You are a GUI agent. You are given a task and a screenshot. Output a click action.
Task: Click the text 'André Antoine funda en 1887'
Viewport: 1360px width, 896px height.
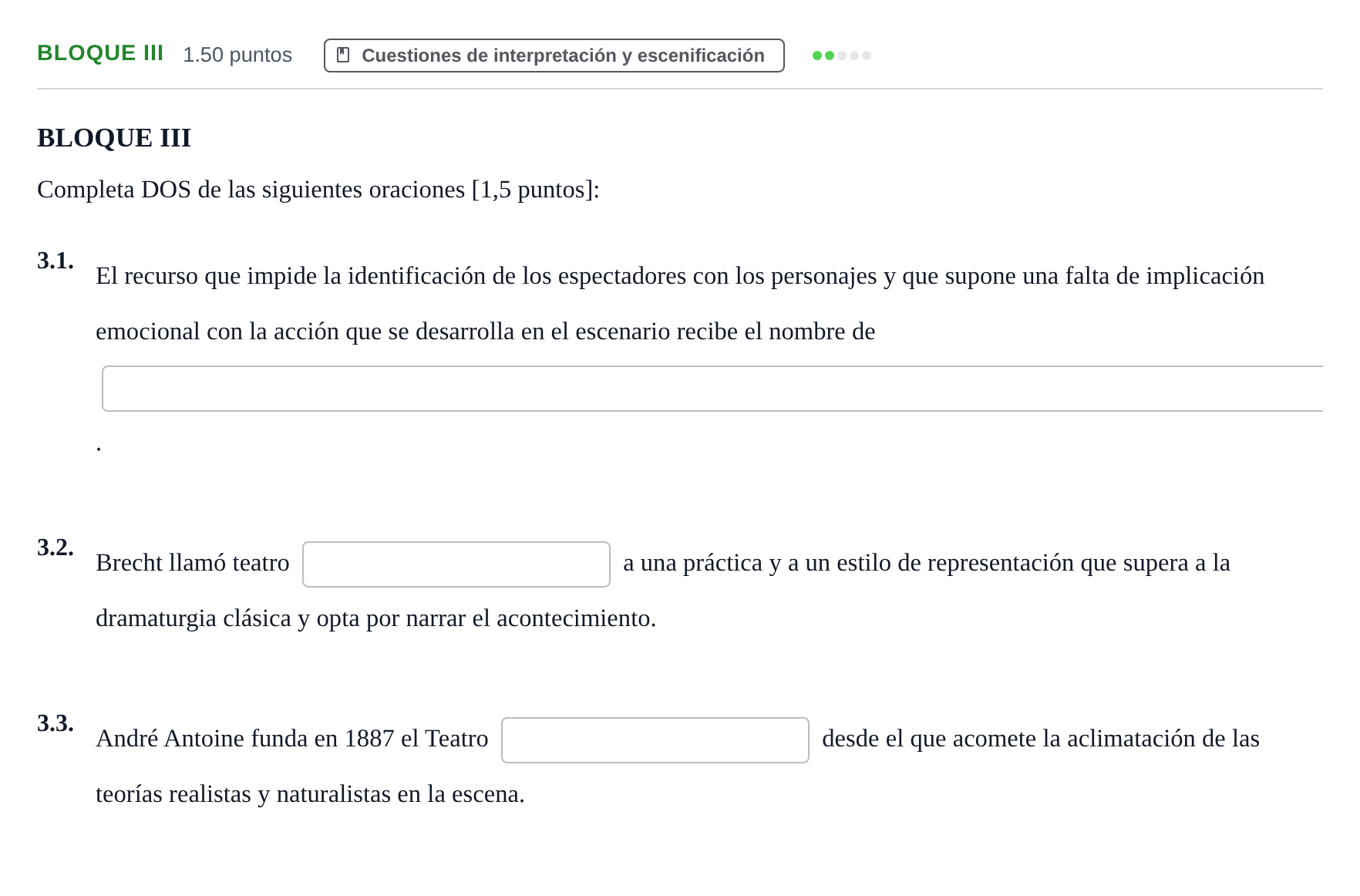(246, 739)
